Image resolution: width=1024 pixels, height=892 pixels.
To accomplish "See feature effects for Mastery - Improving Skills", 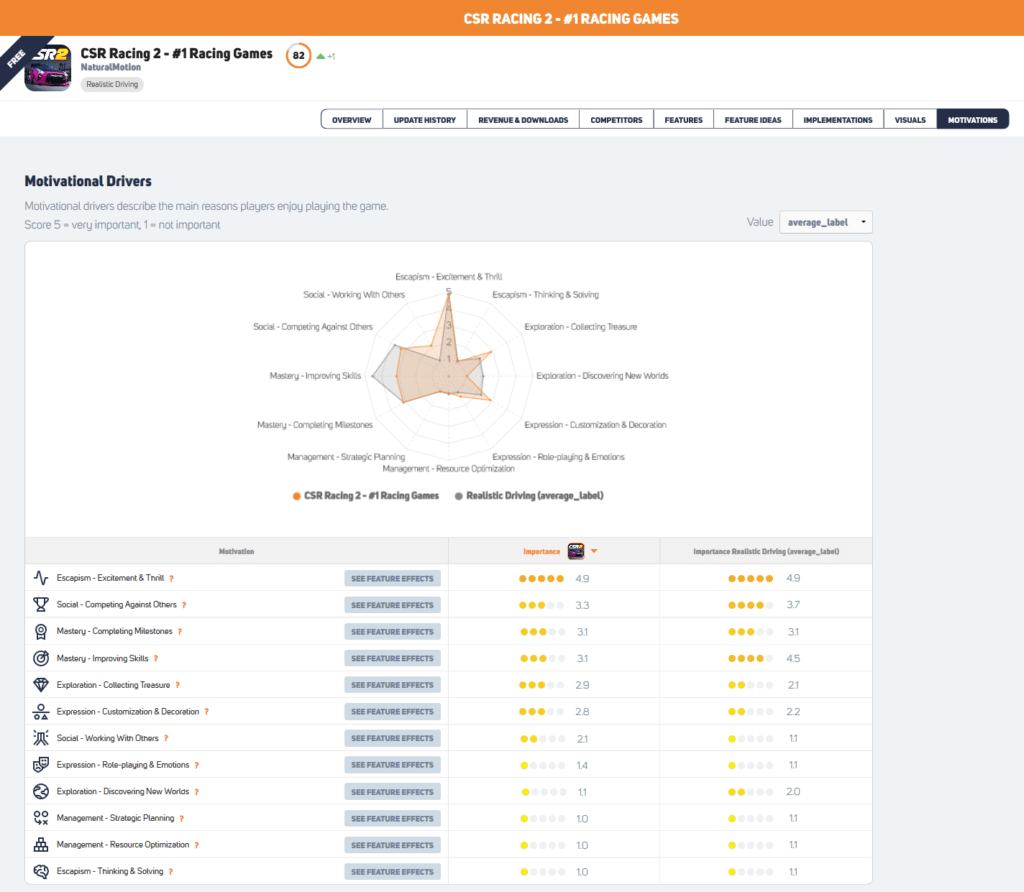I will click(x=392, y=659).
